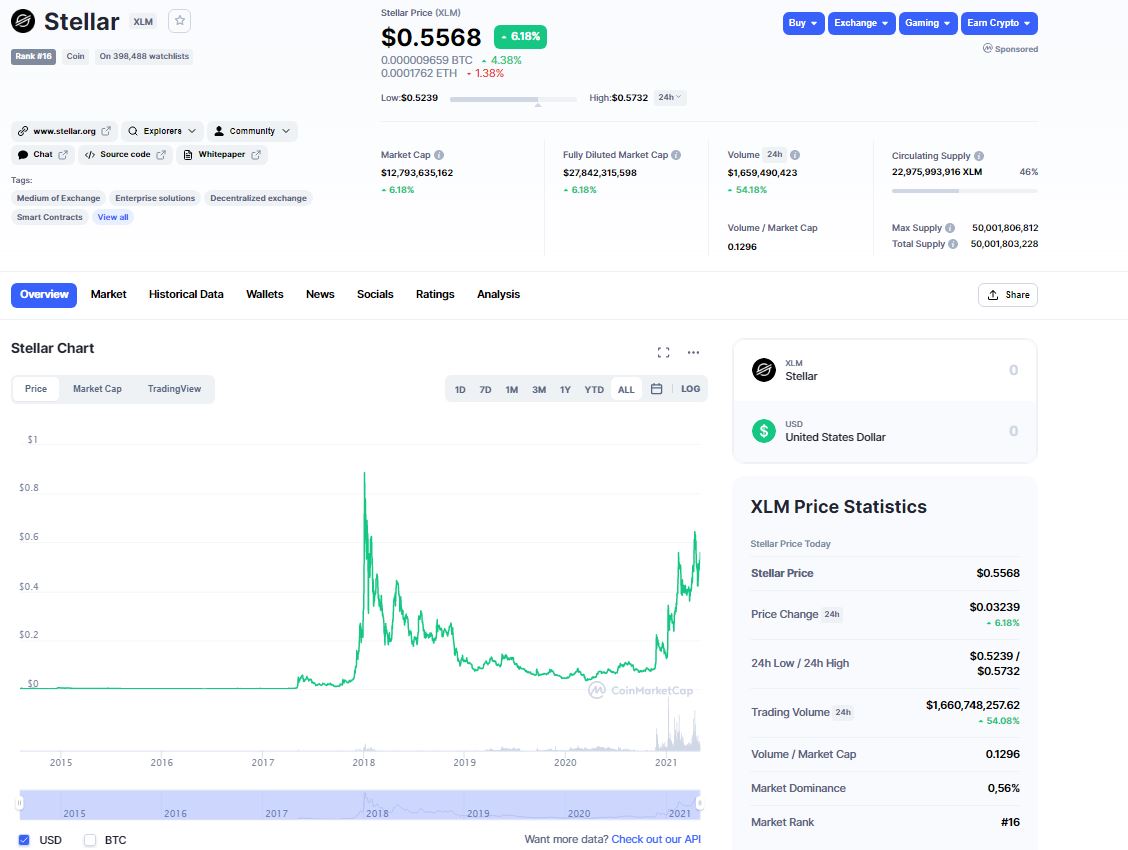This screenshot has width=1128, height=850.
Task: Click the Decentralized exchange tag
Action: pos(258,198)
